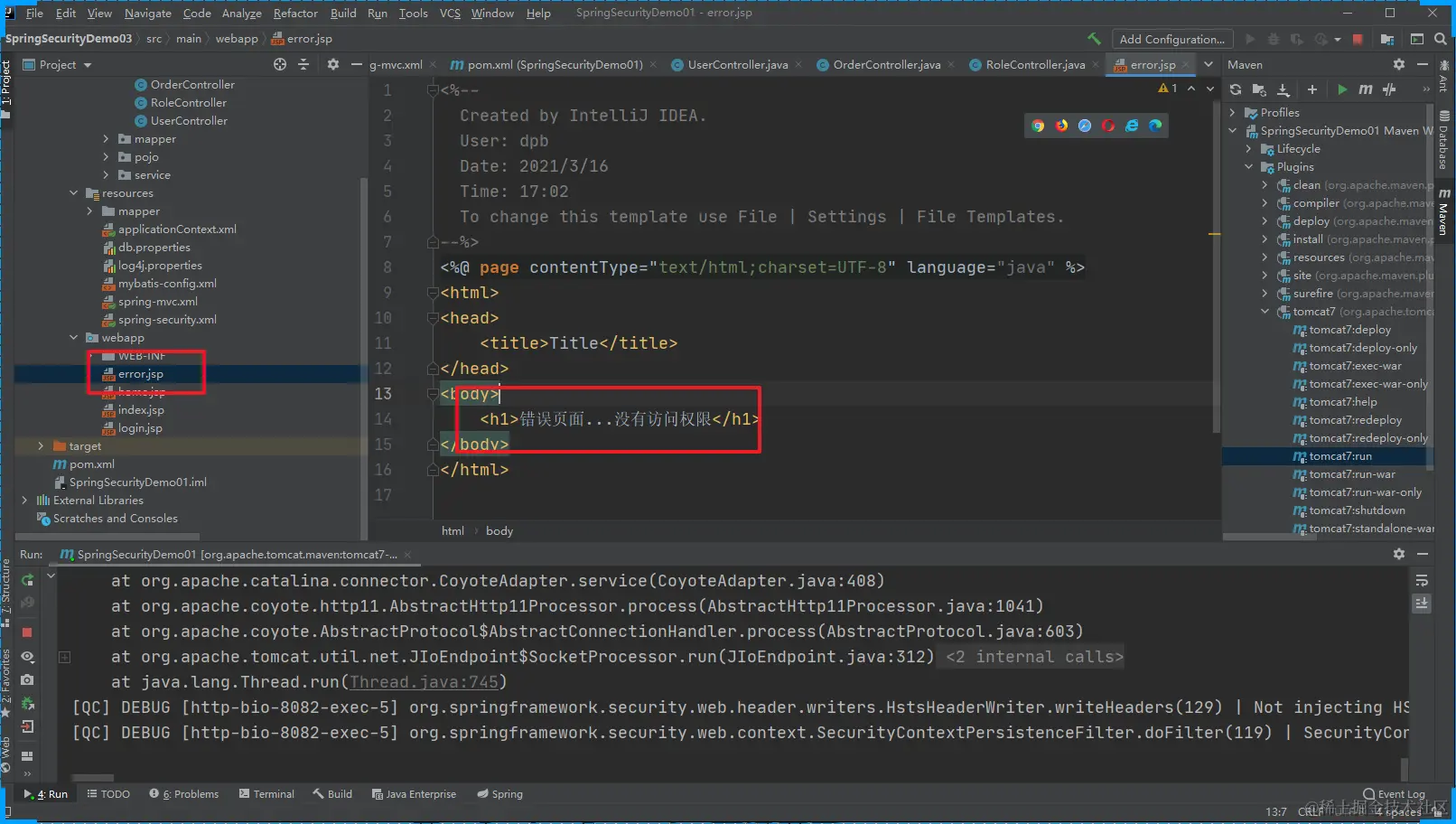Open the VCS menu
Image resolution: width=1456 pixels, height=824 pixels.
[450, 13]
